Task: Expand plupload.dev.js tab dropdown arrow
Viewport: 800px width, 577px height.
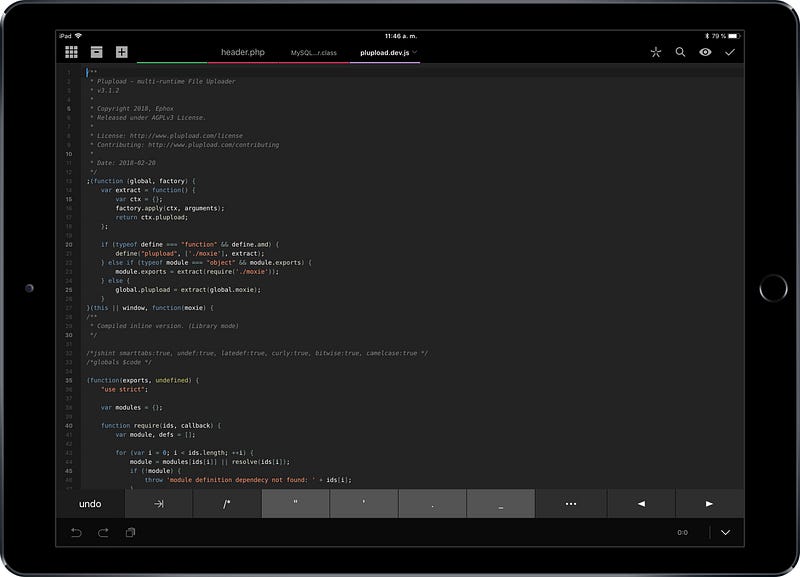Action: 415,52
